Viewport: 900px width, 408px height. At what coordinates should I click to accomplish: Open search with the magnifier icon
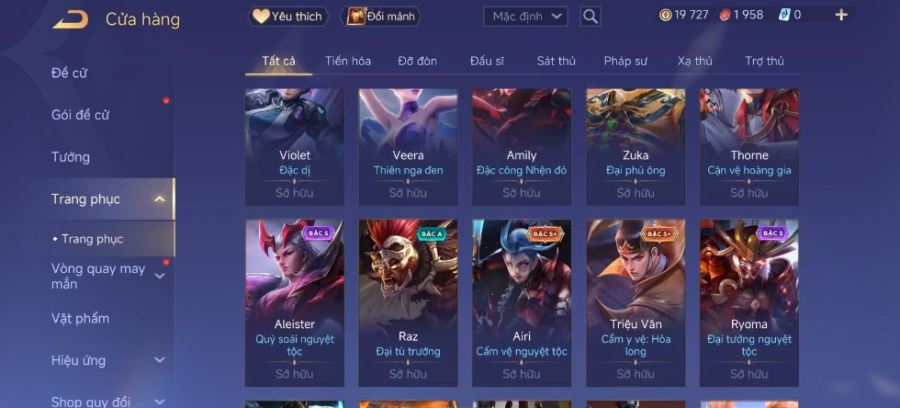[x=590, y=17]
